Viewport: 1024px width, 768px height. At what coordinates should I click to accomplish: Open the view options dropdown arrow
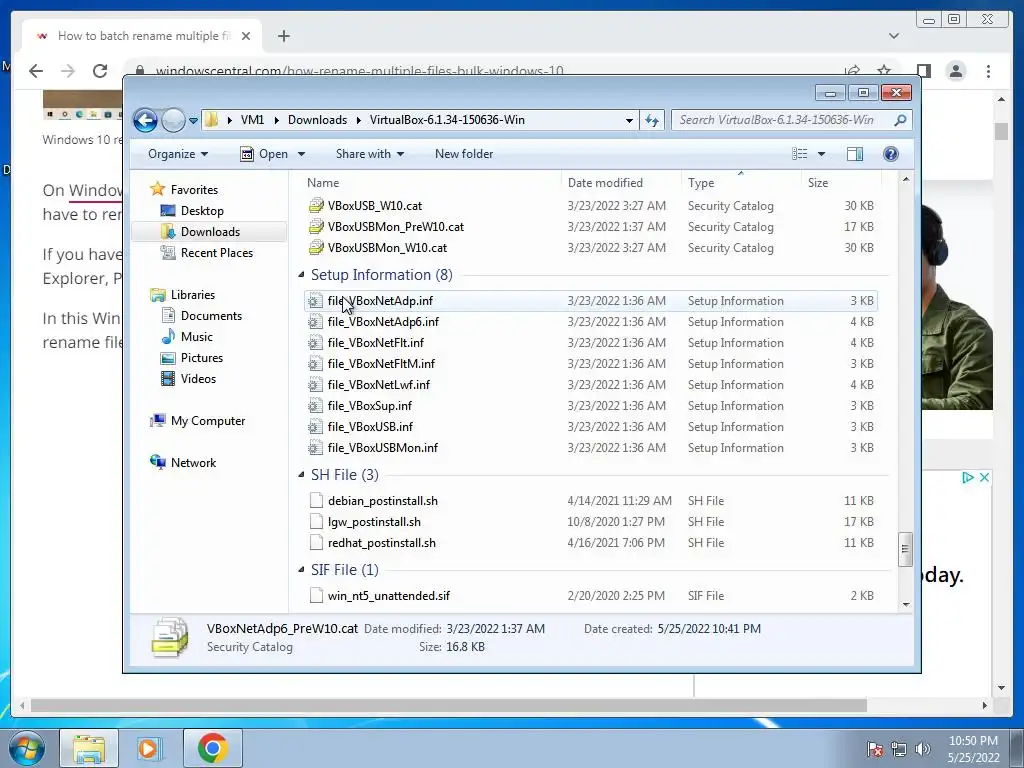tap(821, 154)
